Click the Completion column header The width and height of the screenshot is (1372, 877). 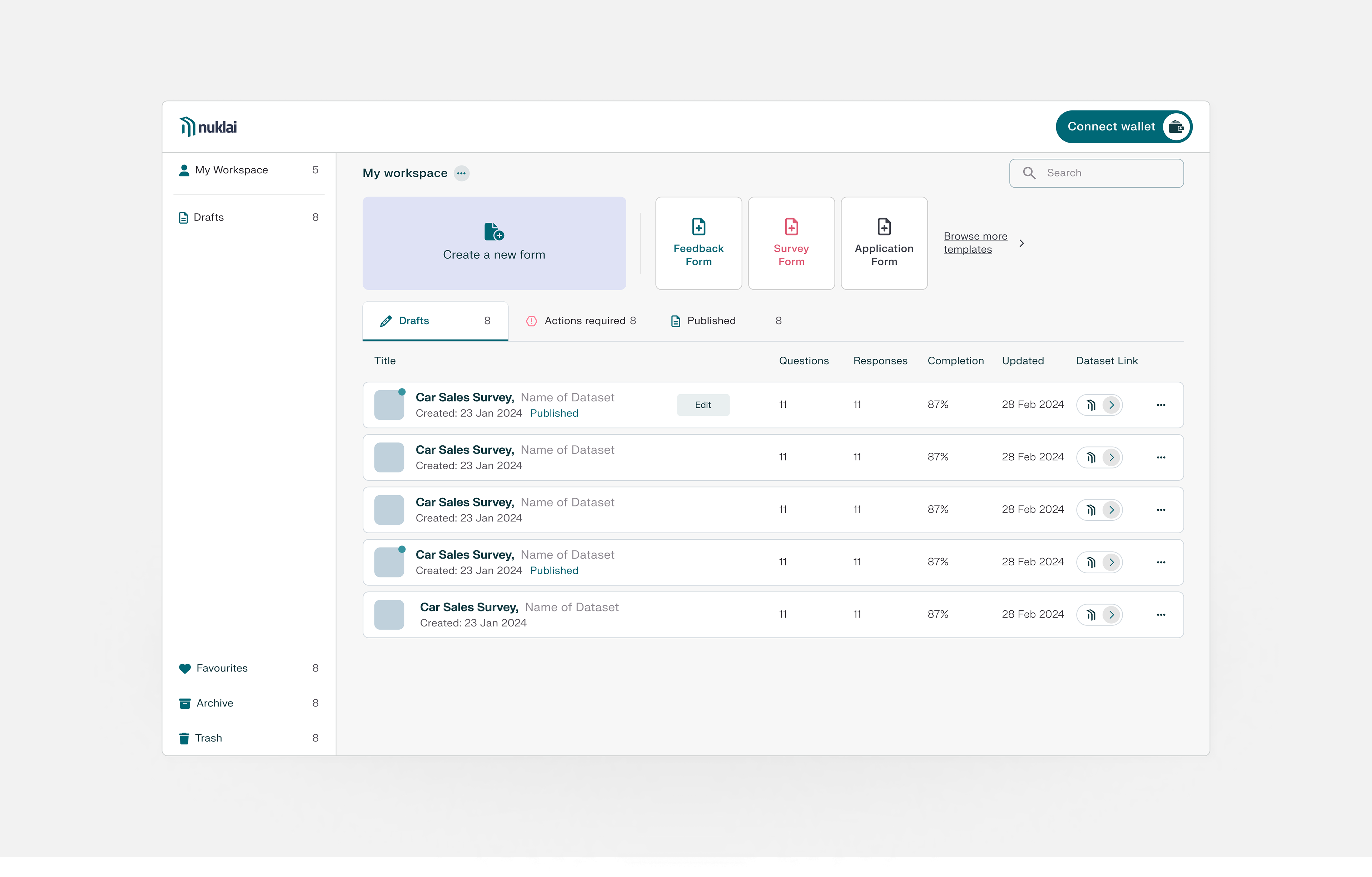pyautogui.click(x=955, y=361)
